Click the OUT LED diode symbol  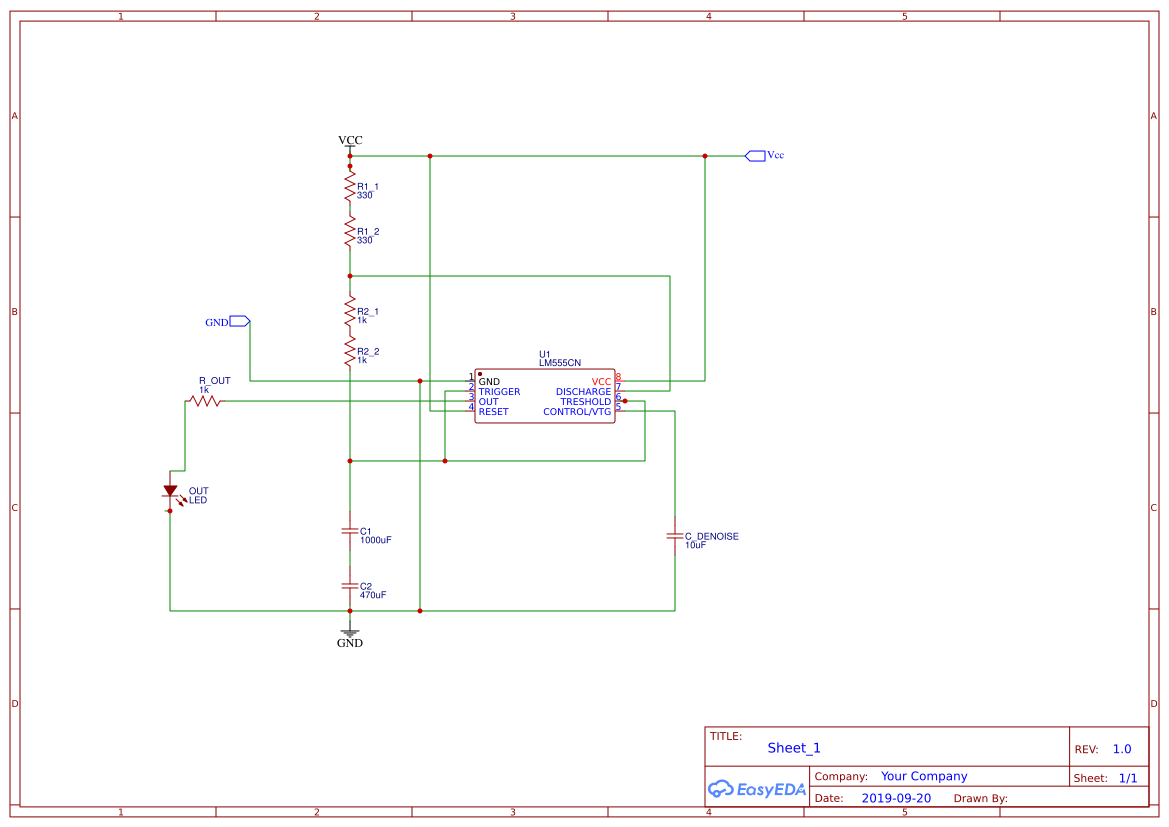170,492
